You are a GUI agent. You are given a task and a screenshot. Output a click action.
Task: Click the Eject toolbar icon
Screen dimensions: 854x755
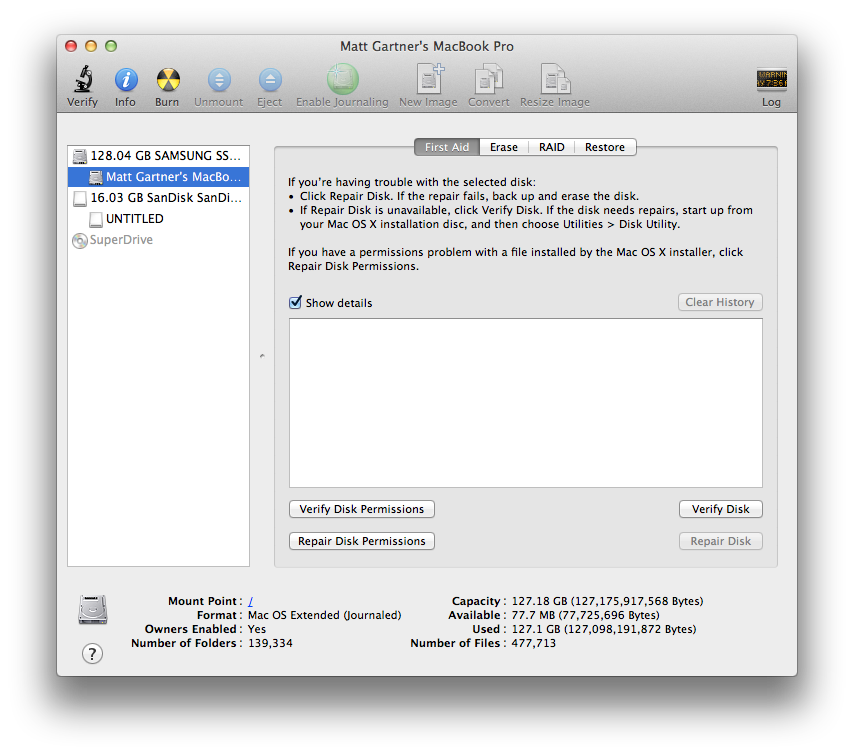[270, 80]
